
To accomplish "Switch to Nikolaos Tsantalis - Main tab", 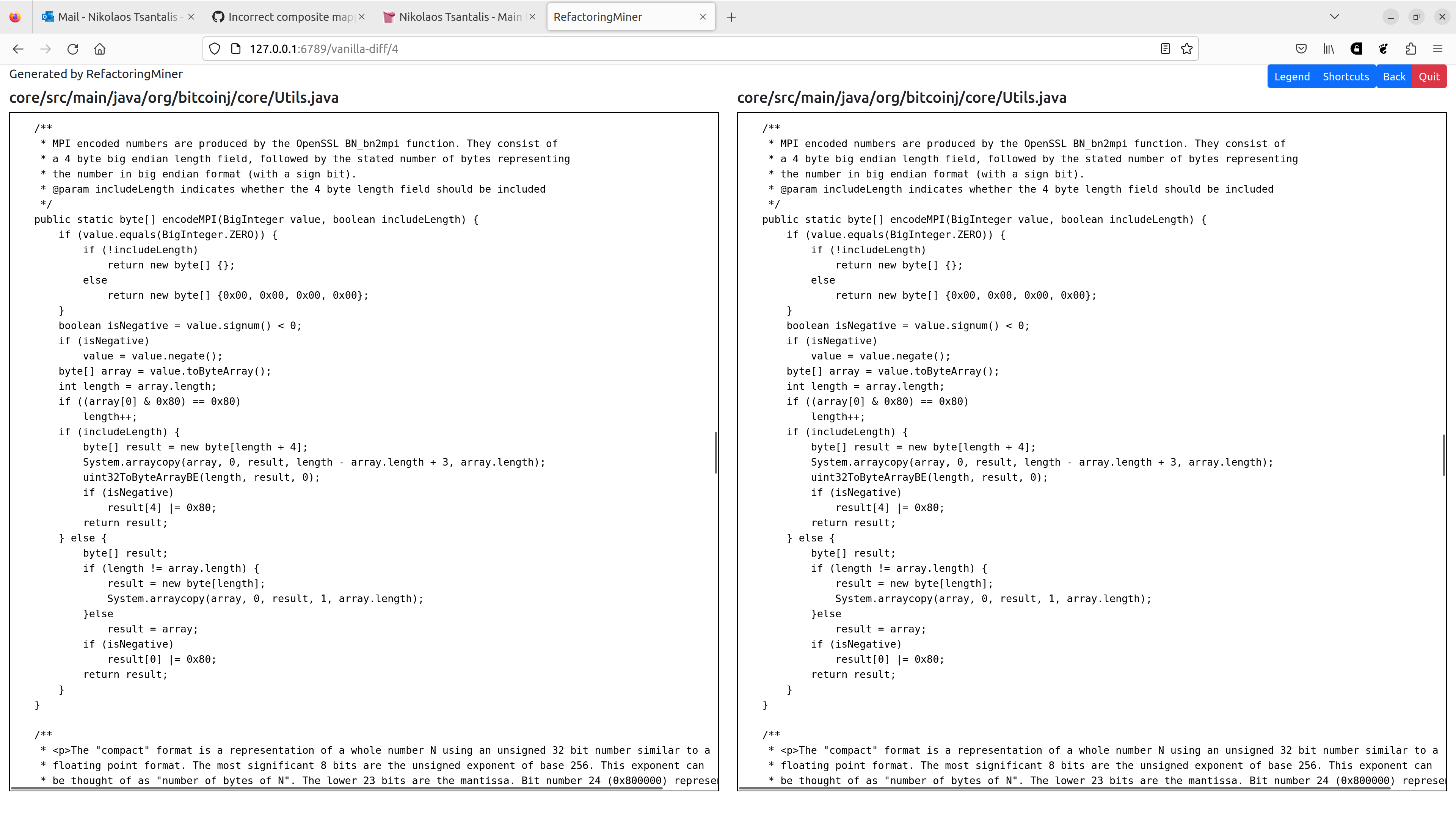I will click(460, 17).
